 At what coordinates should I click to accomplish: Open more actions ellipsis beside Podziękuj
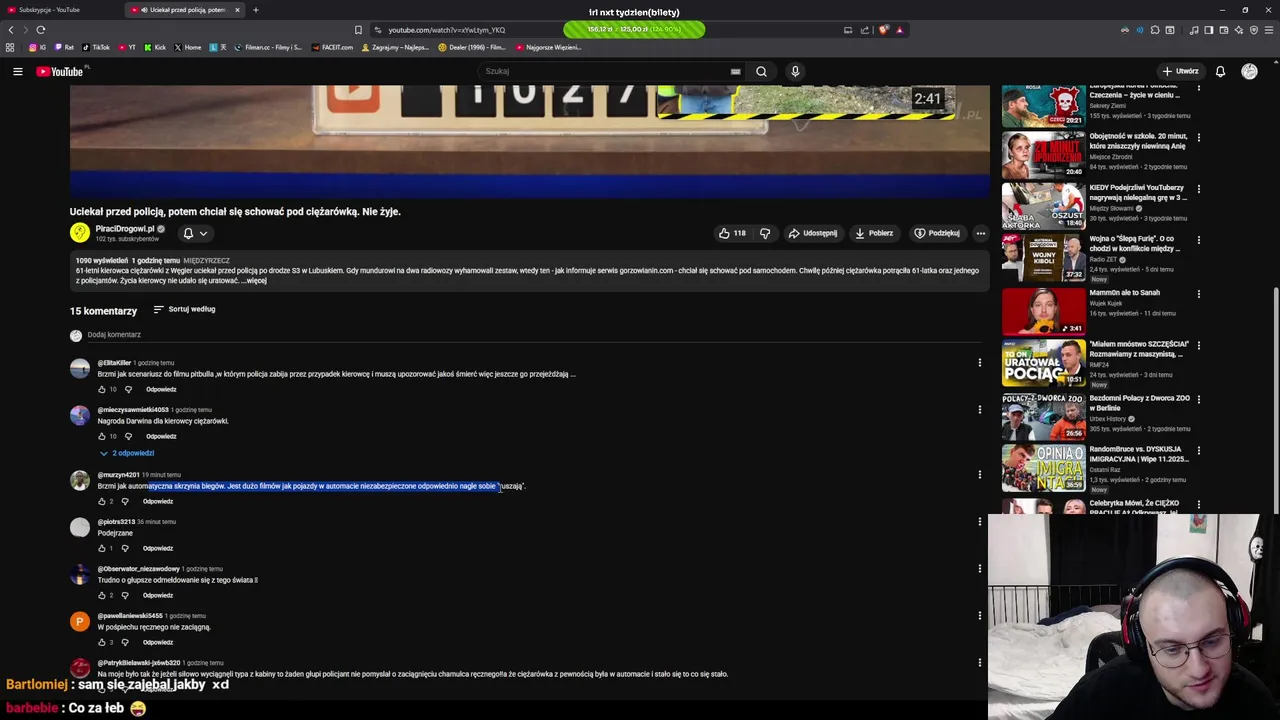tap(980, 233)
